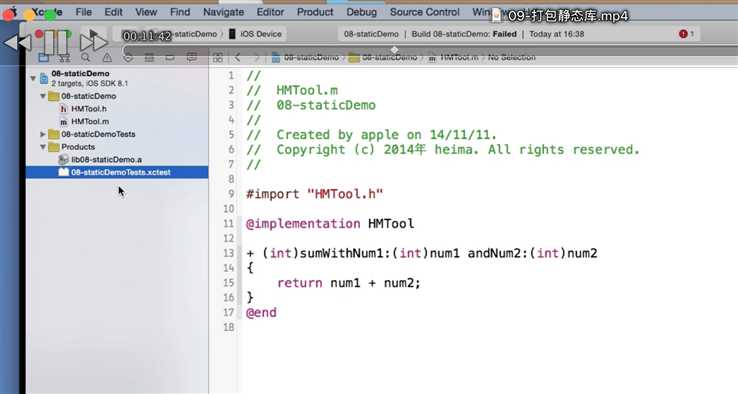This screenshot has width=738, height=394.
Task: Open the Find menu
Action: tap(180, 12)
